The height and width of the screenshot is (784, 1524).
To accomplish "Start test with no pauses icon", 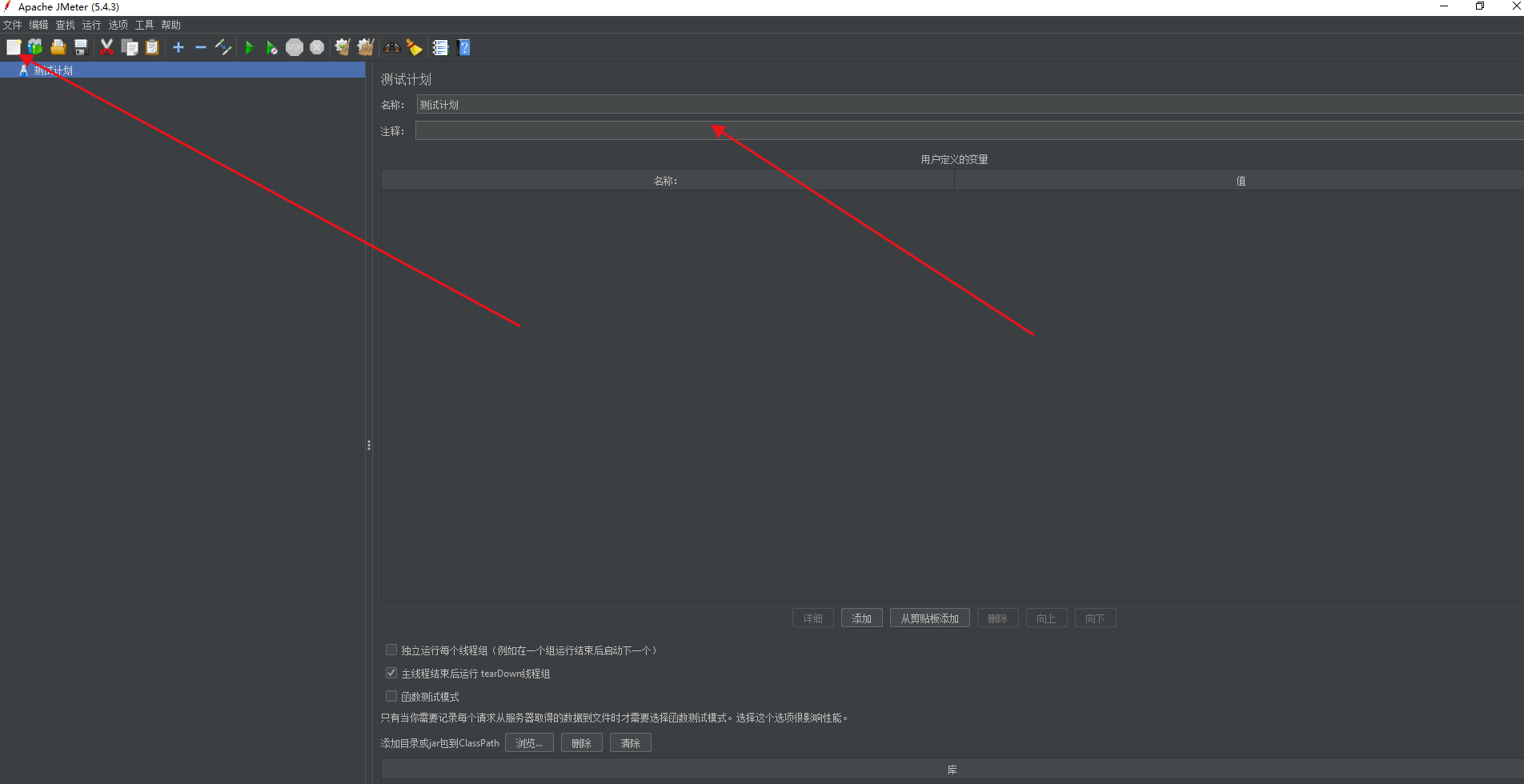I will (x=272, y=47).
